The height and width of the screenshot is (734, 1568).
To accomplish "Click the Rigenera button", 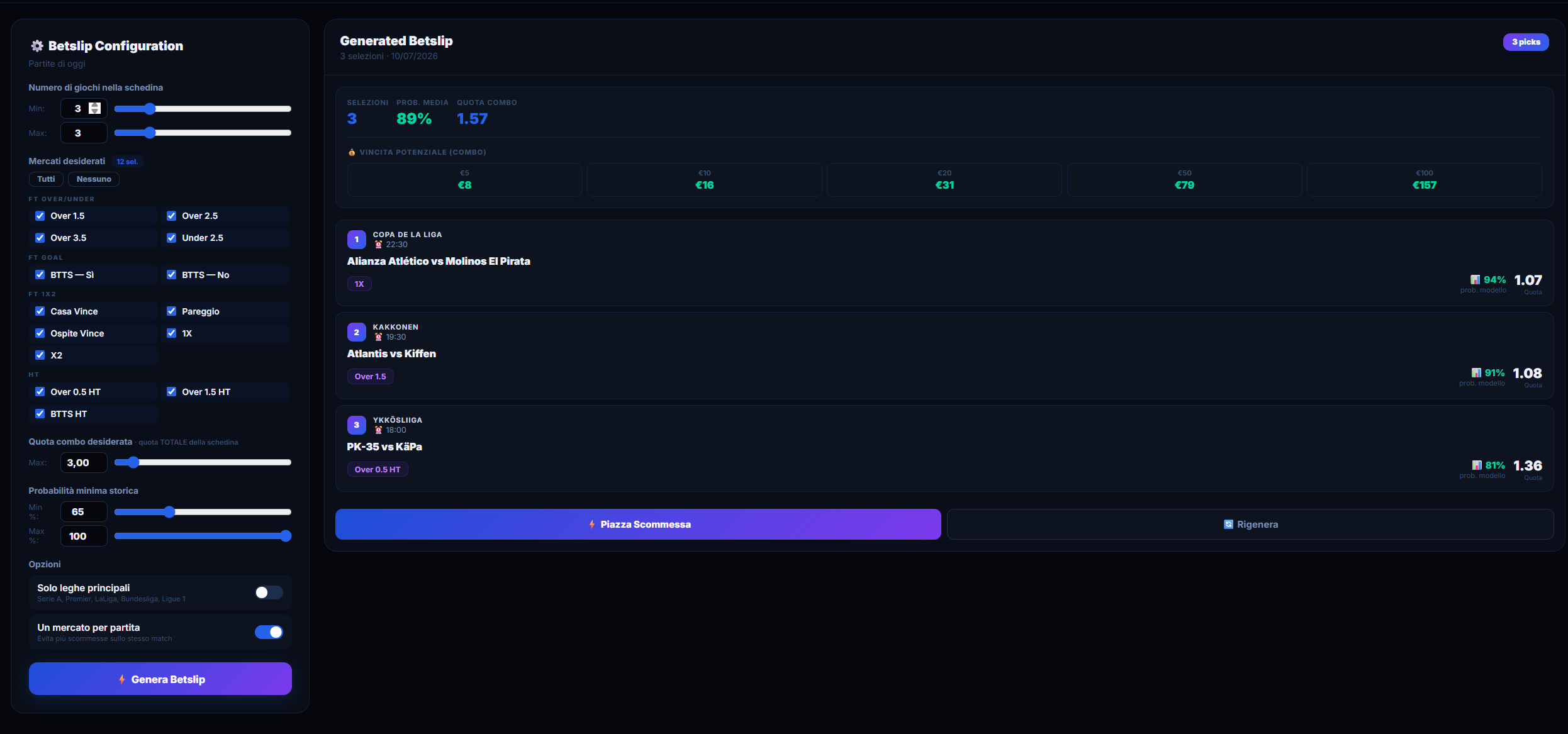I will [x=1250, y=525].
